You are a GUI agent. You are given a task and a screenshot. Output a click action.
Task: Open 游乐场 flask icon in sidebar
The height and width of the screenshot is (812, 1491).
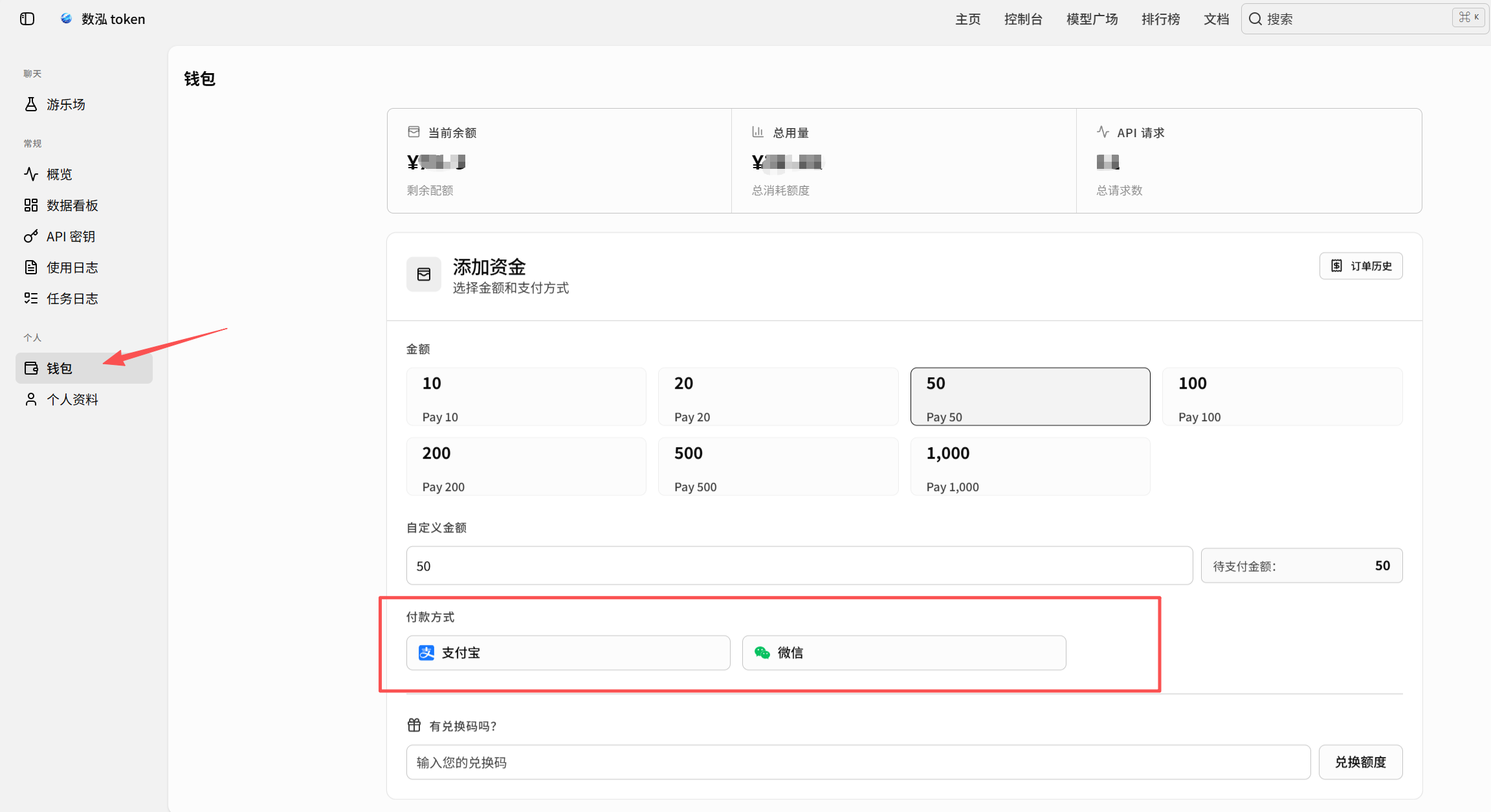(x=31, y=104)
